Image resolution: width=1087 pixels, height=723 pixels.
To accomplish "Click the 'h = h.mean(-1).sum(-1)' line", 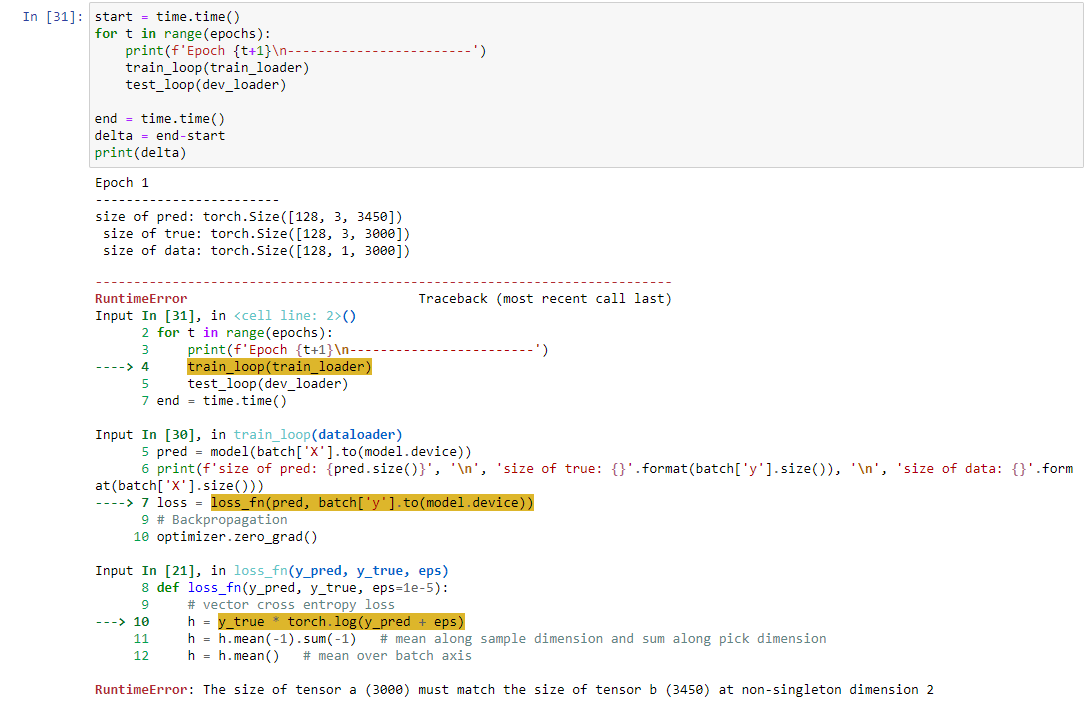I will 272,638.
